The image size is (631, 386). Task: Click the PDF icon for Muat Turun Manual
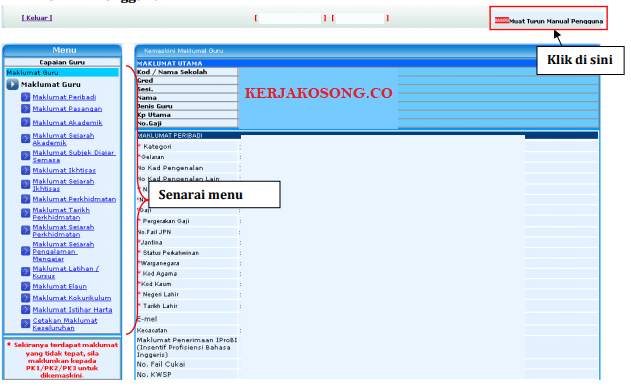pos(502,20)
